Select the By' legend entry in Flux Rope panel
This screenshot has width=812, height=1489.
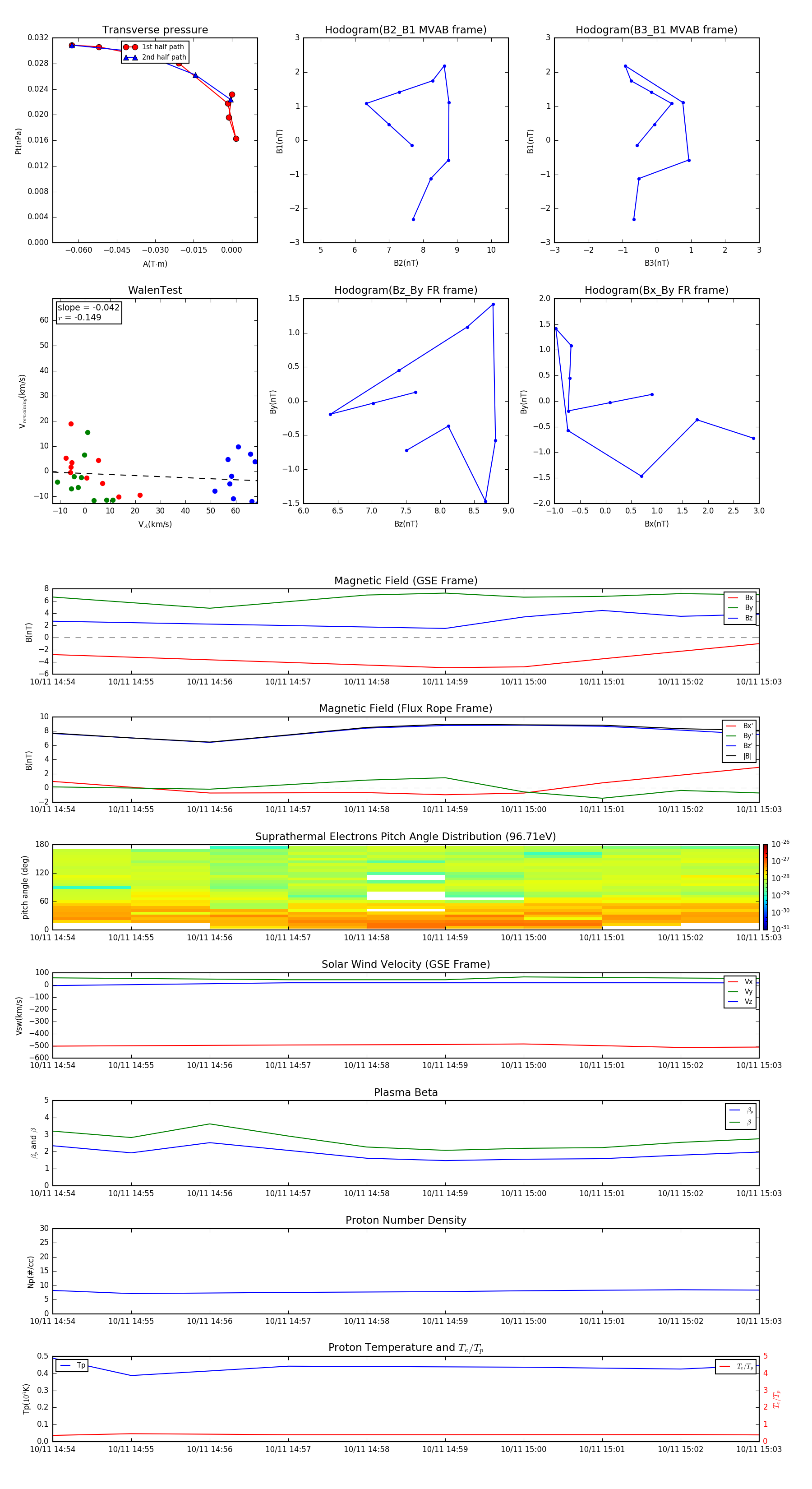739,736
